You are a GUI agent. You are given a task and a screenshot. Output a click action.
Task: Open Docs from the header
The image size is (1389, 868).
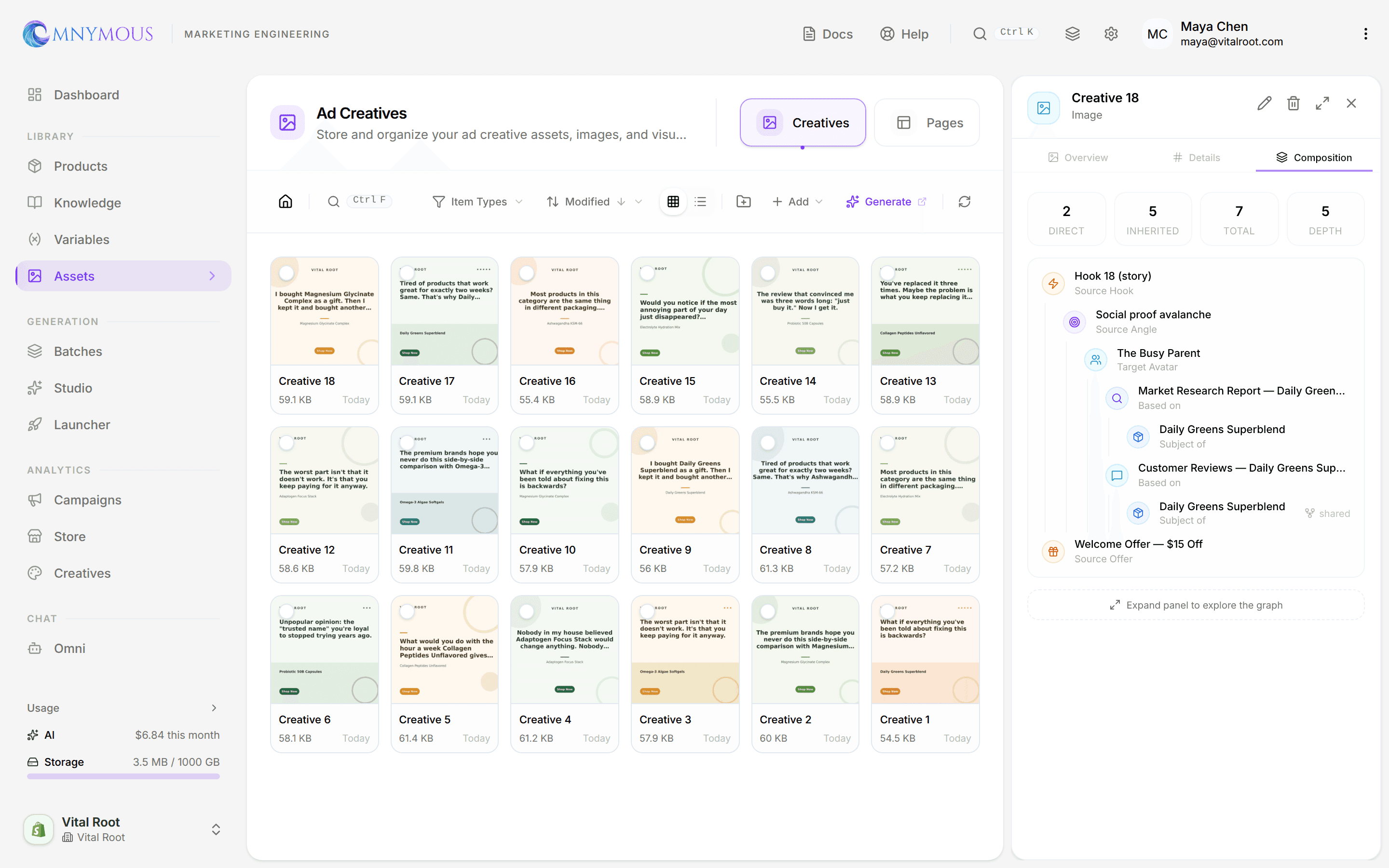(828, 34)
